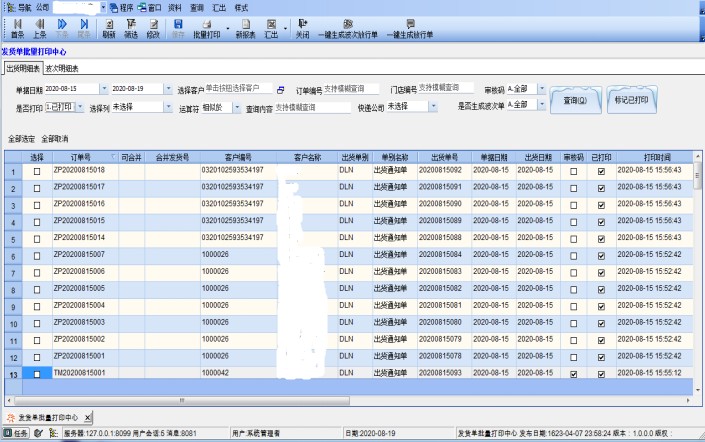Open the 程序 menu
The width and height of the screenshot is (705, 442).
click(122, 8)
